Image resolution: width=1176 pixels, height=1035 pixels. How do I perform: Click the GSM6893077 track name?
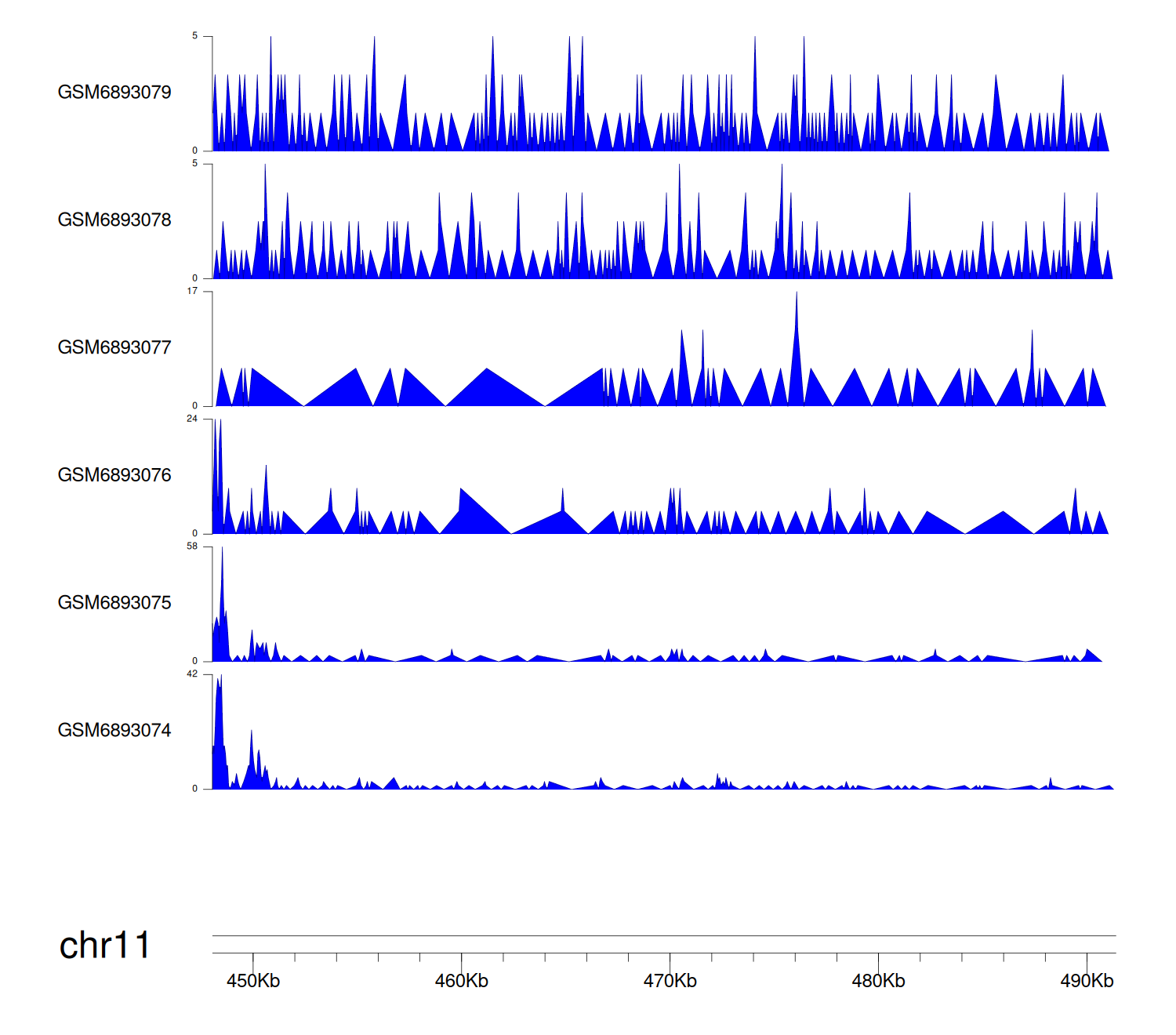click(x=114, y=347)
